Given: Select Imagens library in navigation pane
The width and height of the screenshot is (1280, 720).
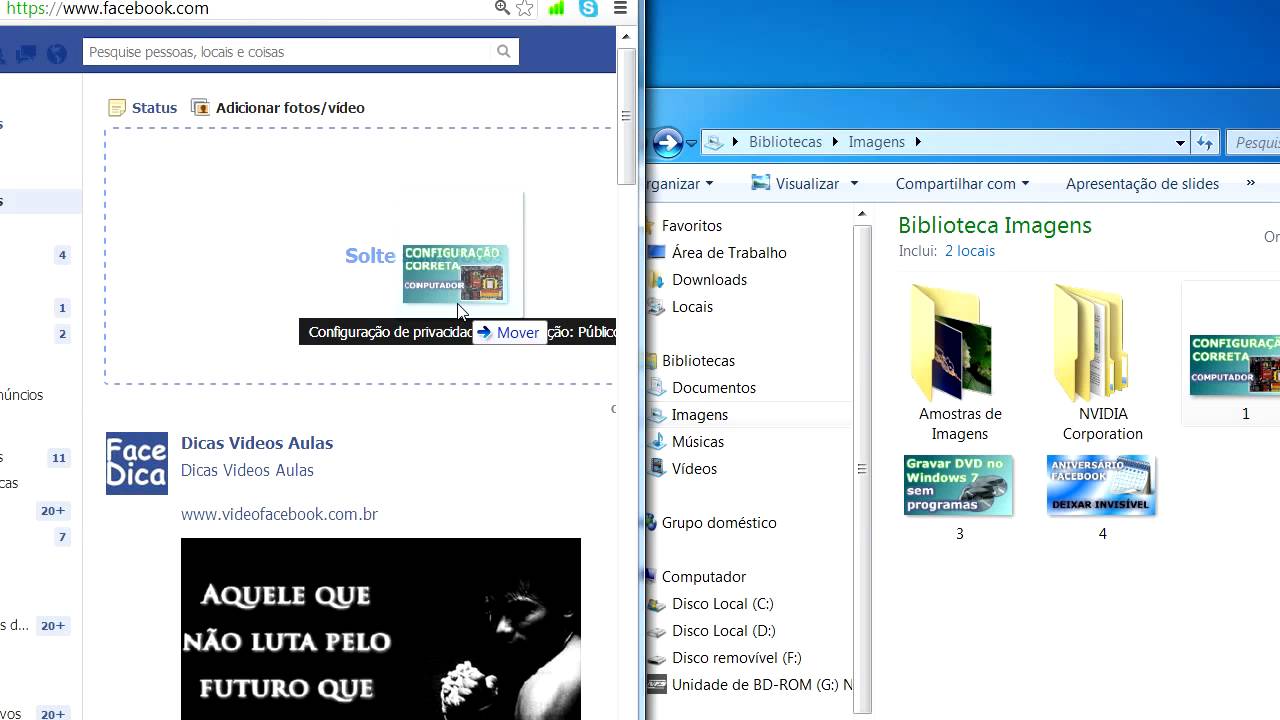Looking at the screenshot, I should pos(699,414).
